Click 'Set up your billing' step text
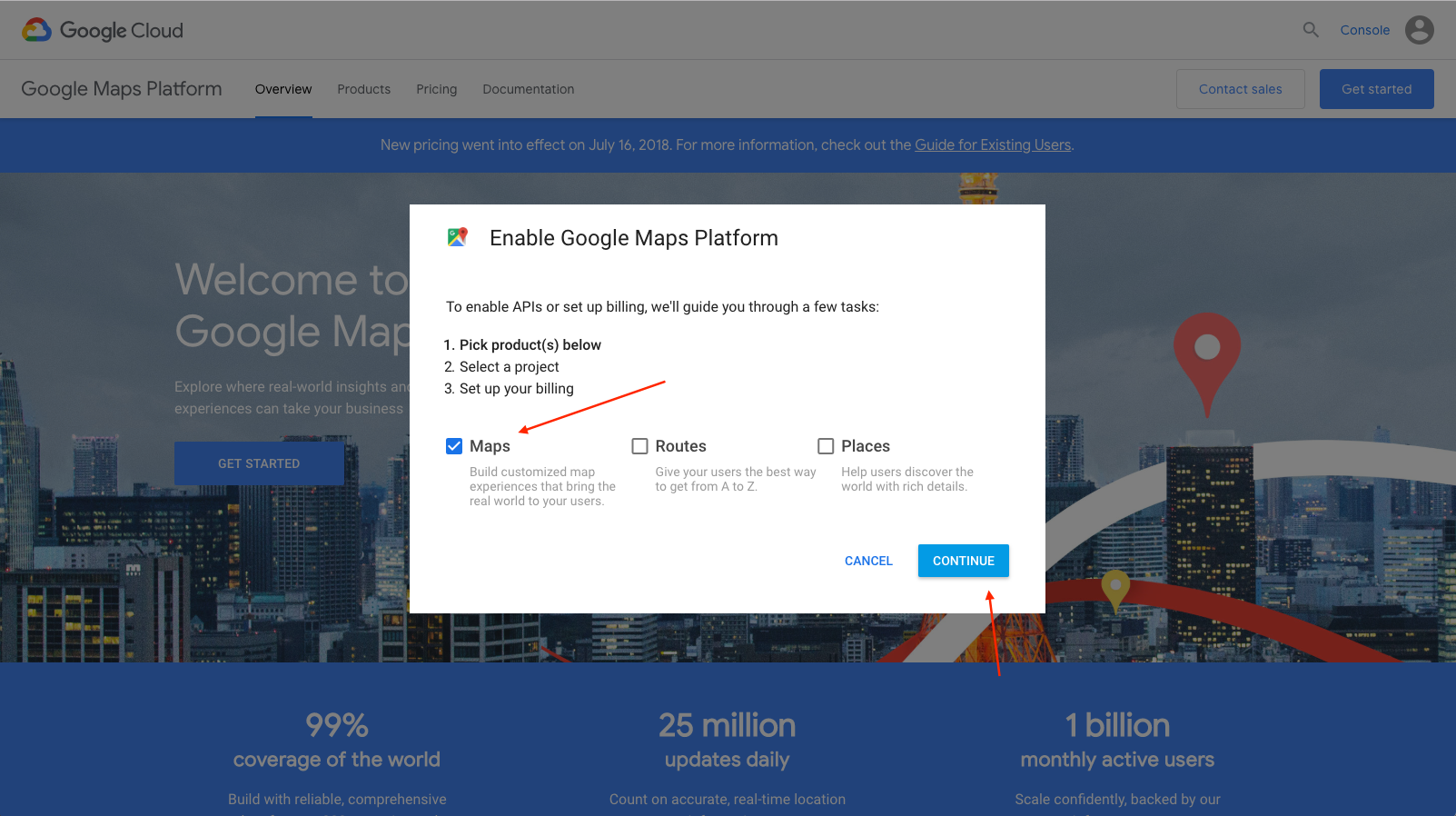1456x816 pixels. tap(517, 389)
